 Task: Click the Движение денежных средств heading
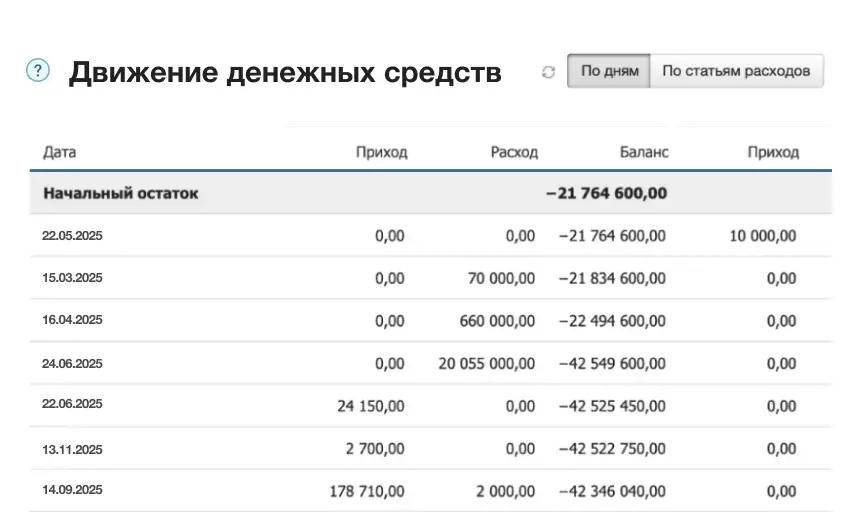tap(285, 72)
